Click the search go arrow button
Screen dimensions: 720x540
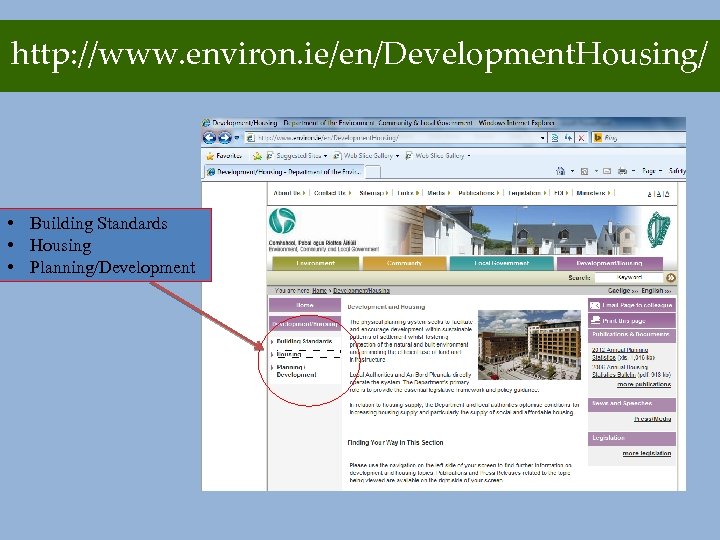(671, 277)
